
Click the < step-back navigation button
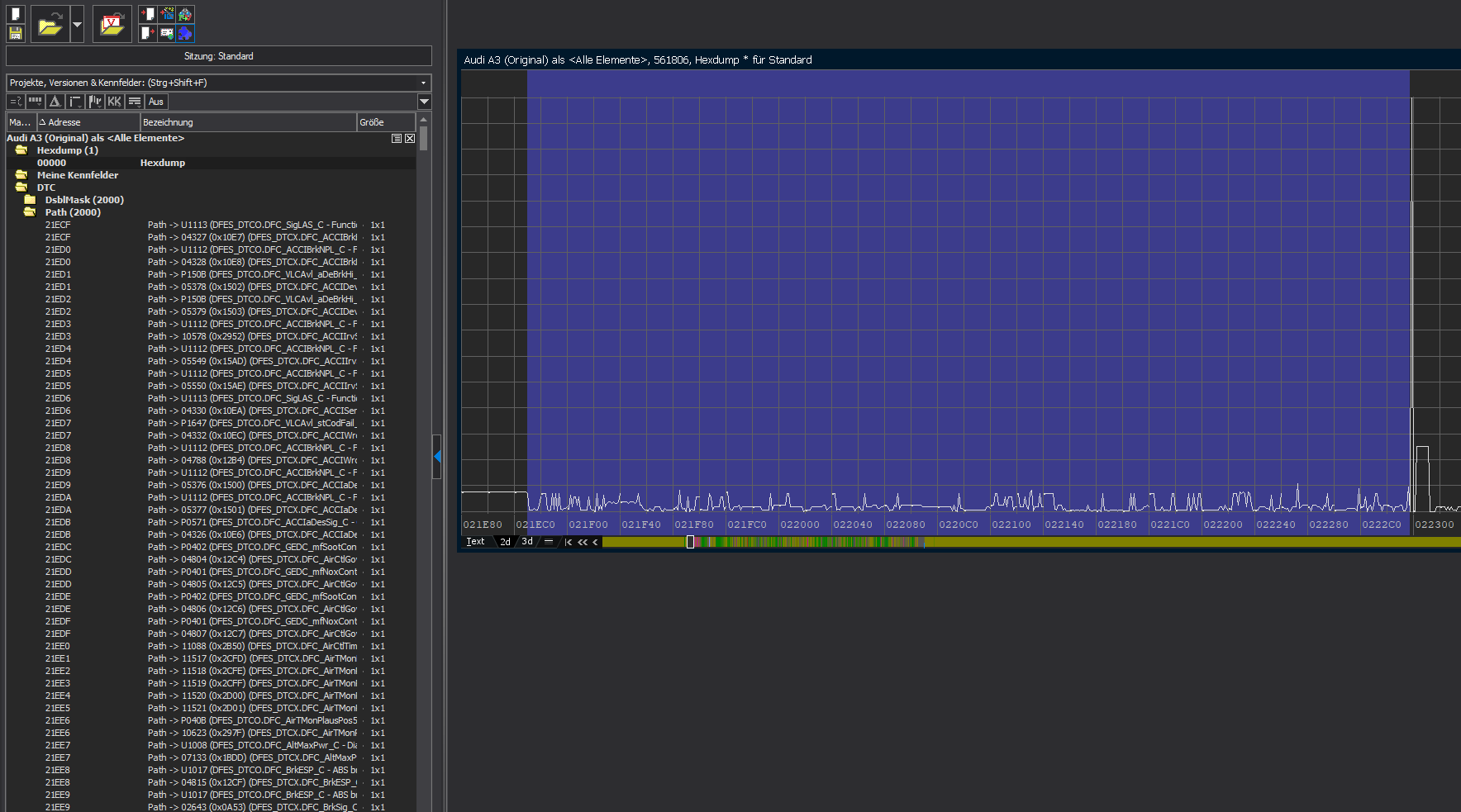coord(595,542)
